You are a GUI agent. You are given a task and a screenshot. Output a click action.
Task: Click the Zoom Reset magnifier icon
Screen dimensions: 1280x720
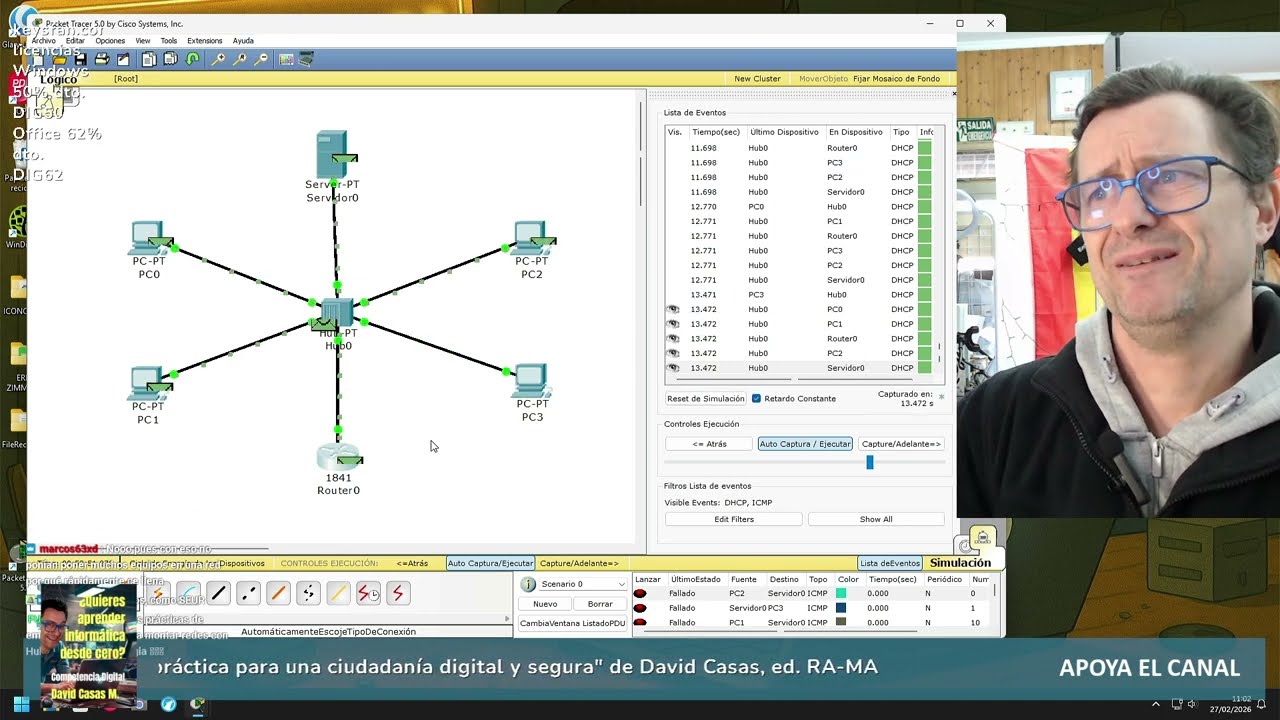click(x=240, y=60)
